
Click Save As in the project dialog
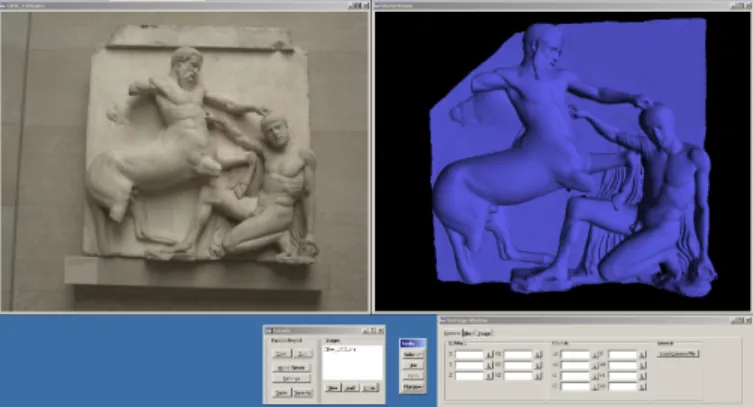pos(303,393)
